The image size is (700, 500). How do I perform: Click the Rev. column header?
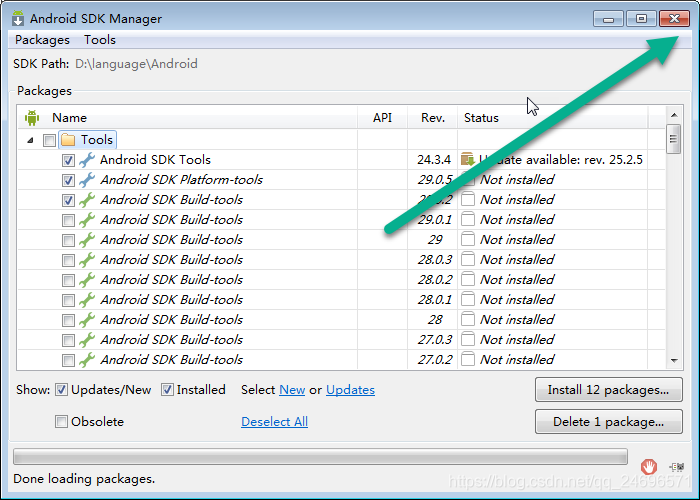(x=433, y=118)
